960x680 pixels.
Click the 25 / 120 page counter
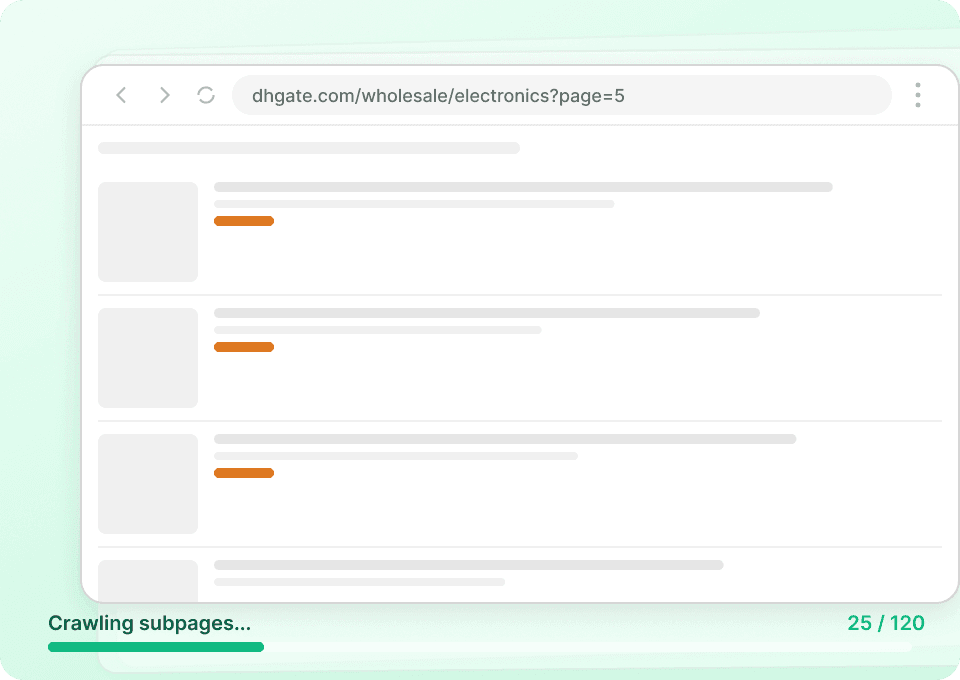pos(886,623)
